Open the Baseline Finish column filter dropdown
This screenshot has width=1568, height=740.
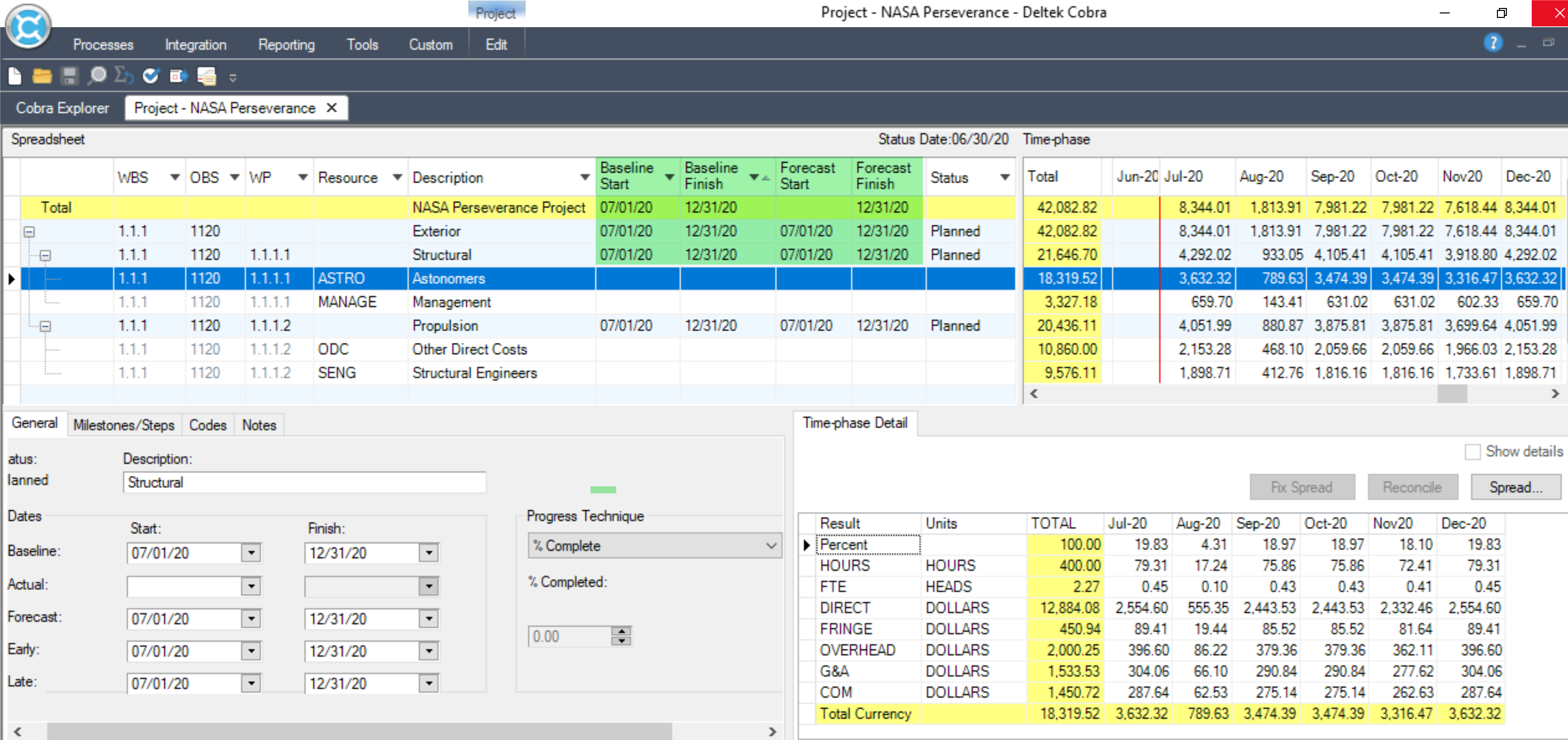754,177
